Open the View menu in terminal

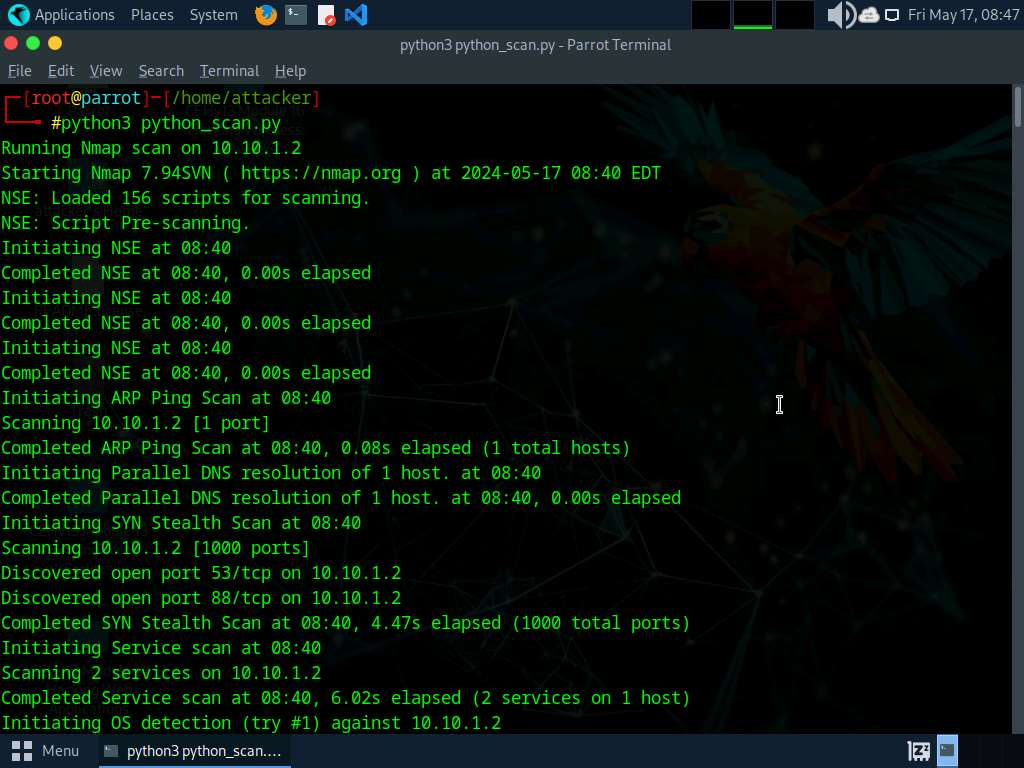(106, 71)
